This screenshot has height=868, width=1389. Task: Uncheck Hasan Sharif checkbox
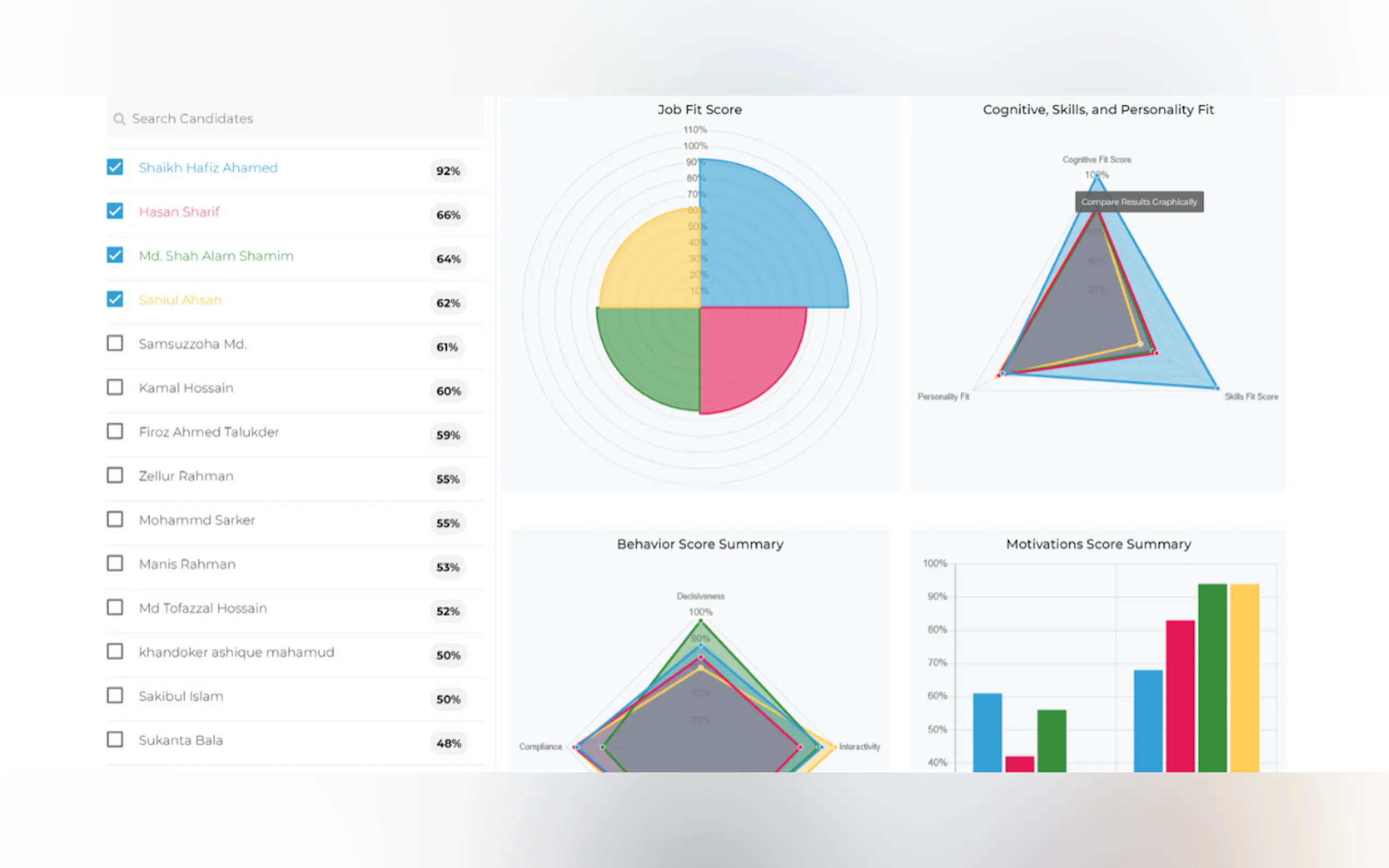click(115, 211)
